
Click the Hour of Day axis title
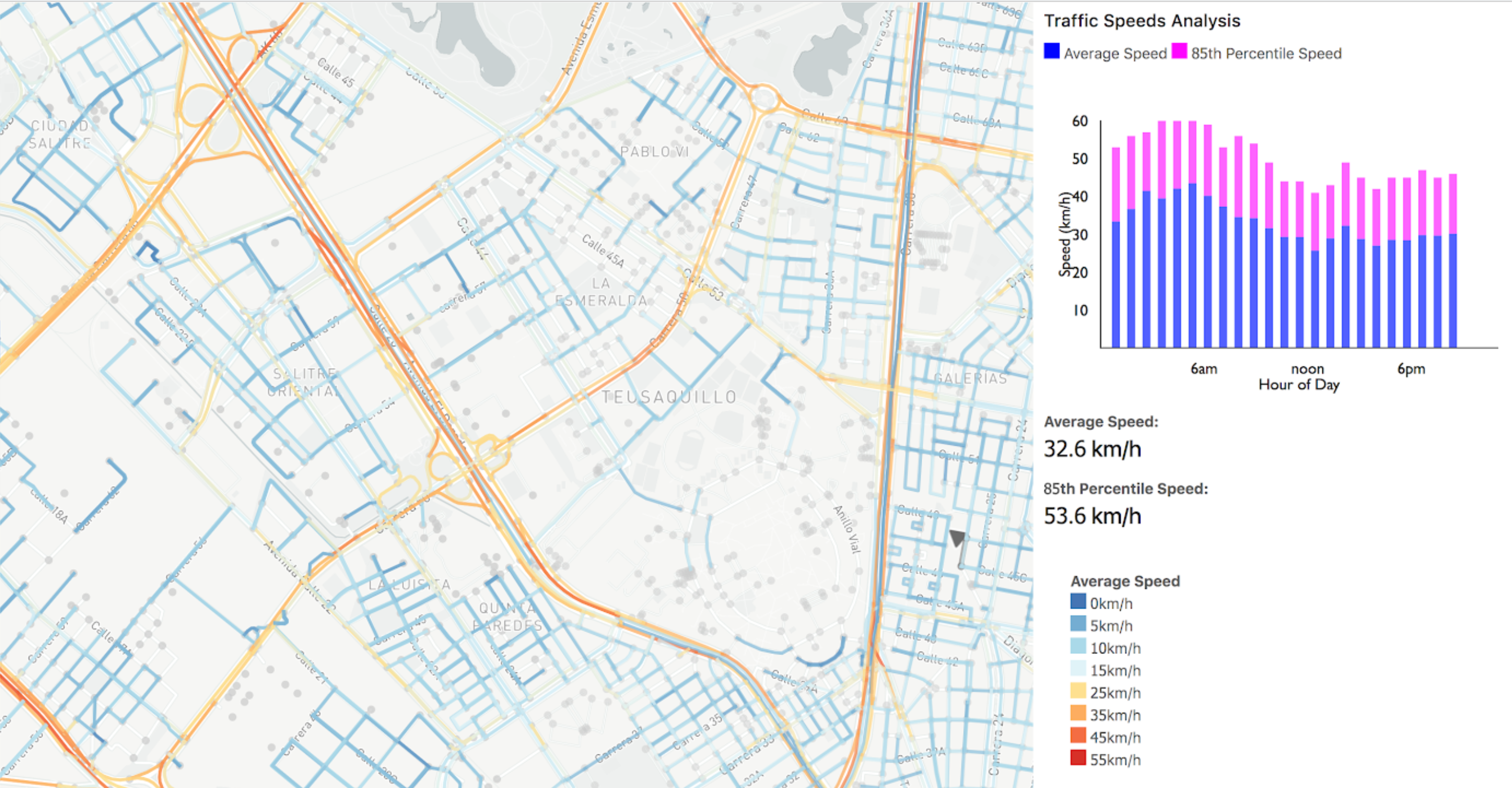[1299, 385]
